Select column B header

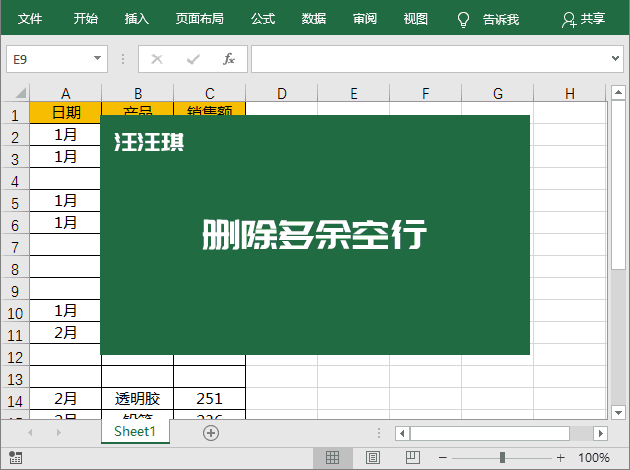point(137,93)
